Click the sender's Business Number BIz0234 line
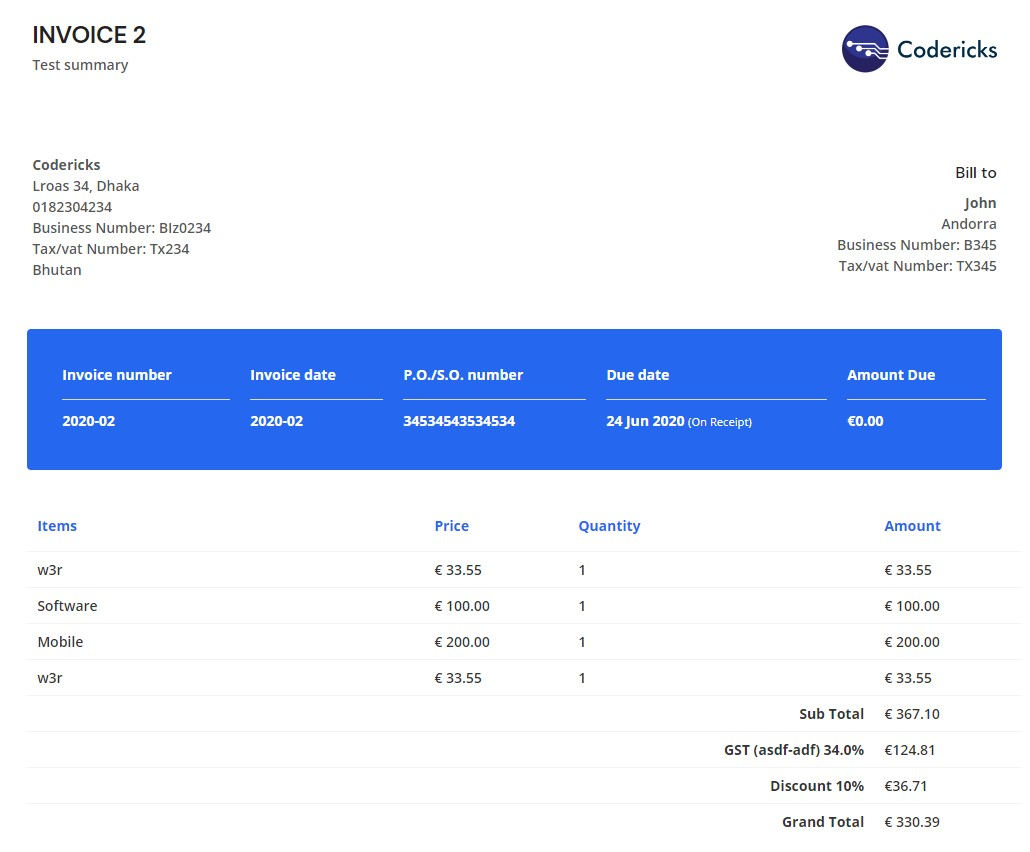 [x=121, y=228]
